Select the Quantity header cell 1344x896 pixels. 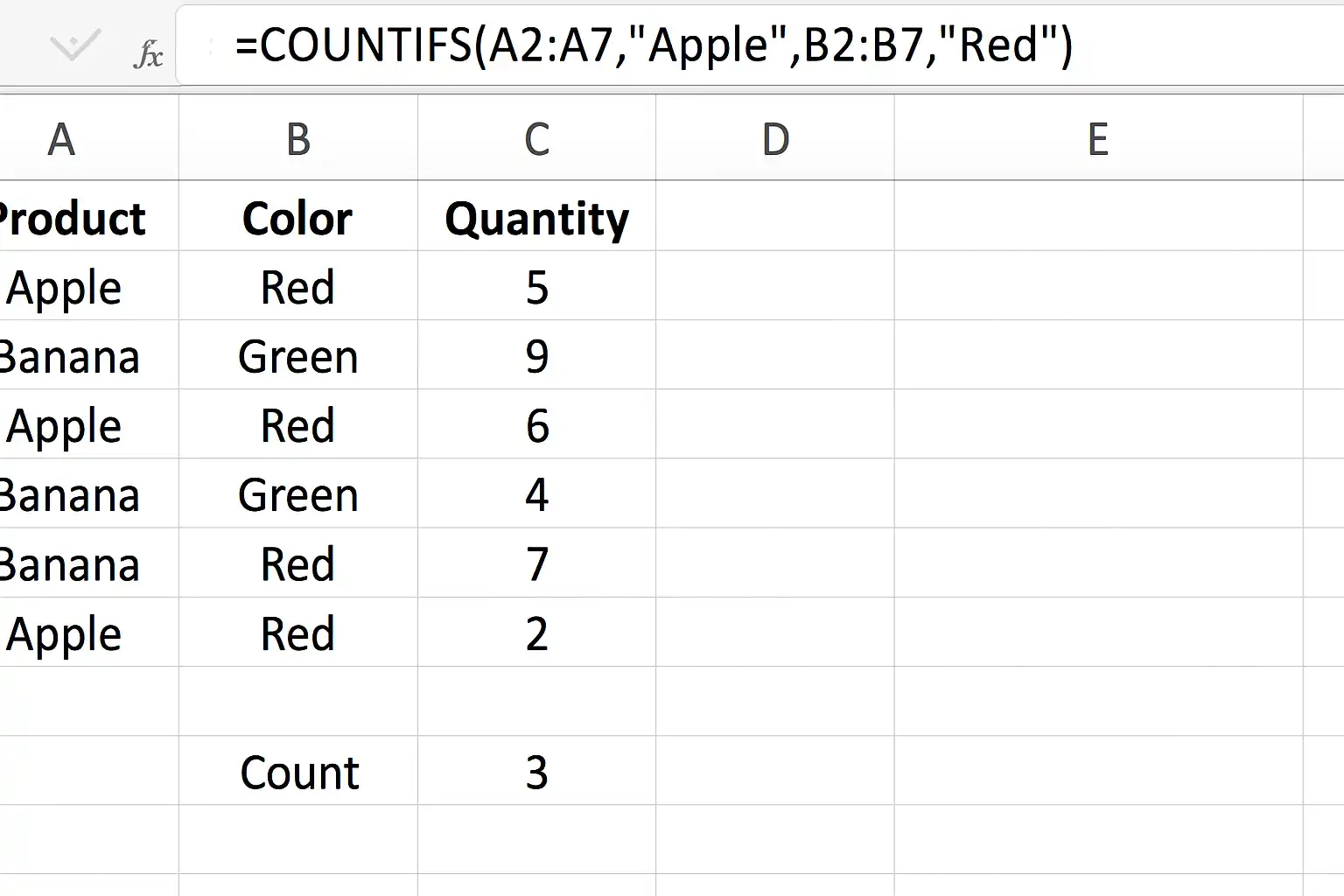pyautogui.click(x=536, y=217)
